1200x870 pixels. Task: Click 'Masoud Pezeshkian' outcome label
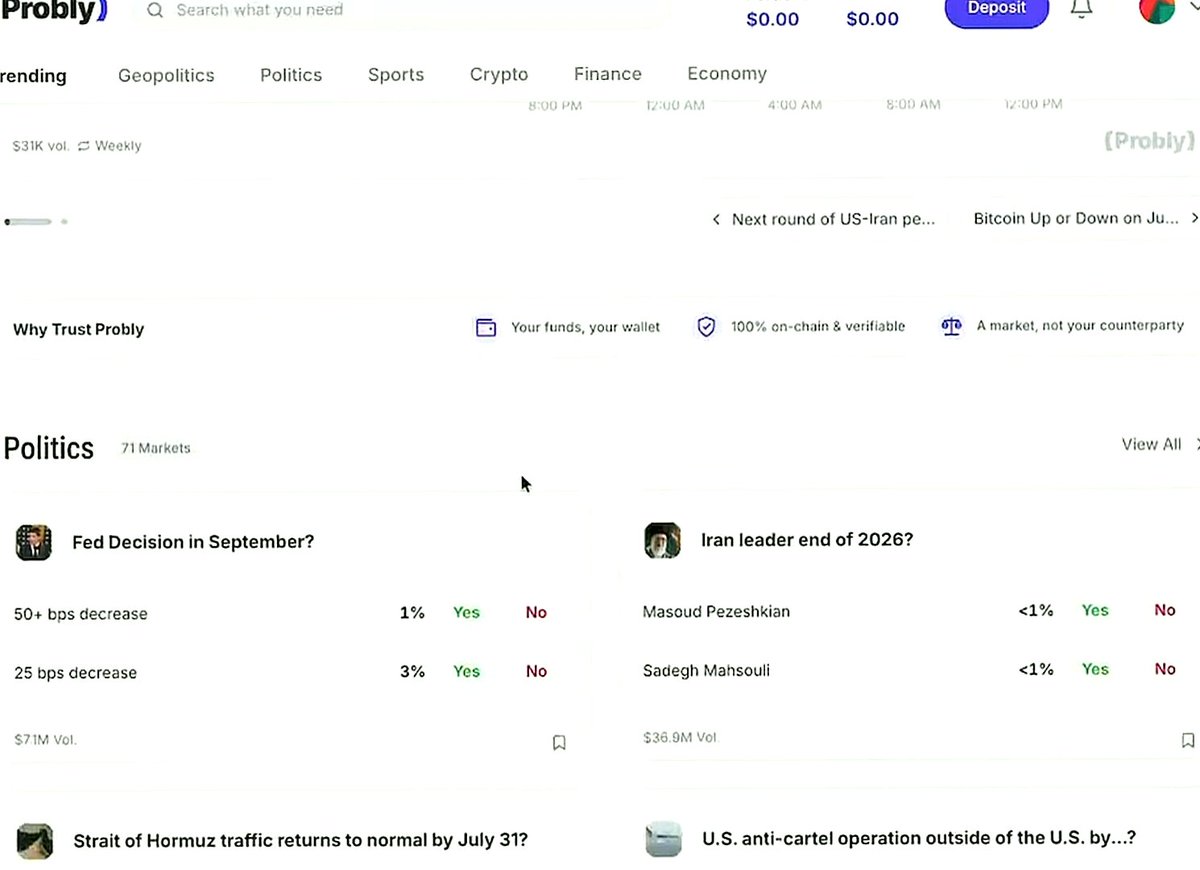(x=716, y=611)
